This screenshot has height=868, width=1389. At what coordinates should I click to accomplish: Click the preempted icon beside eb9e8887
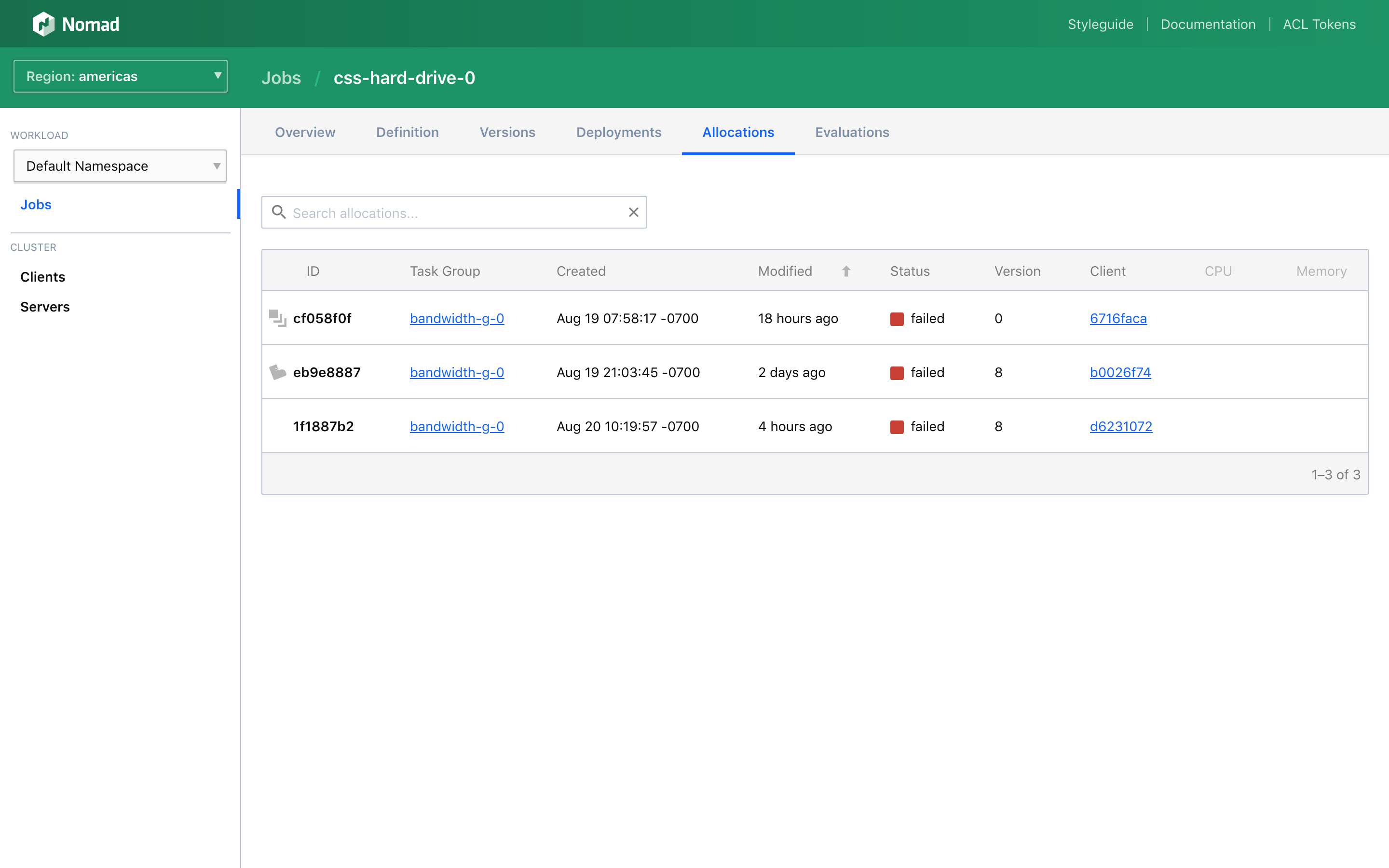pyautogui.click(x=278, y=372)
